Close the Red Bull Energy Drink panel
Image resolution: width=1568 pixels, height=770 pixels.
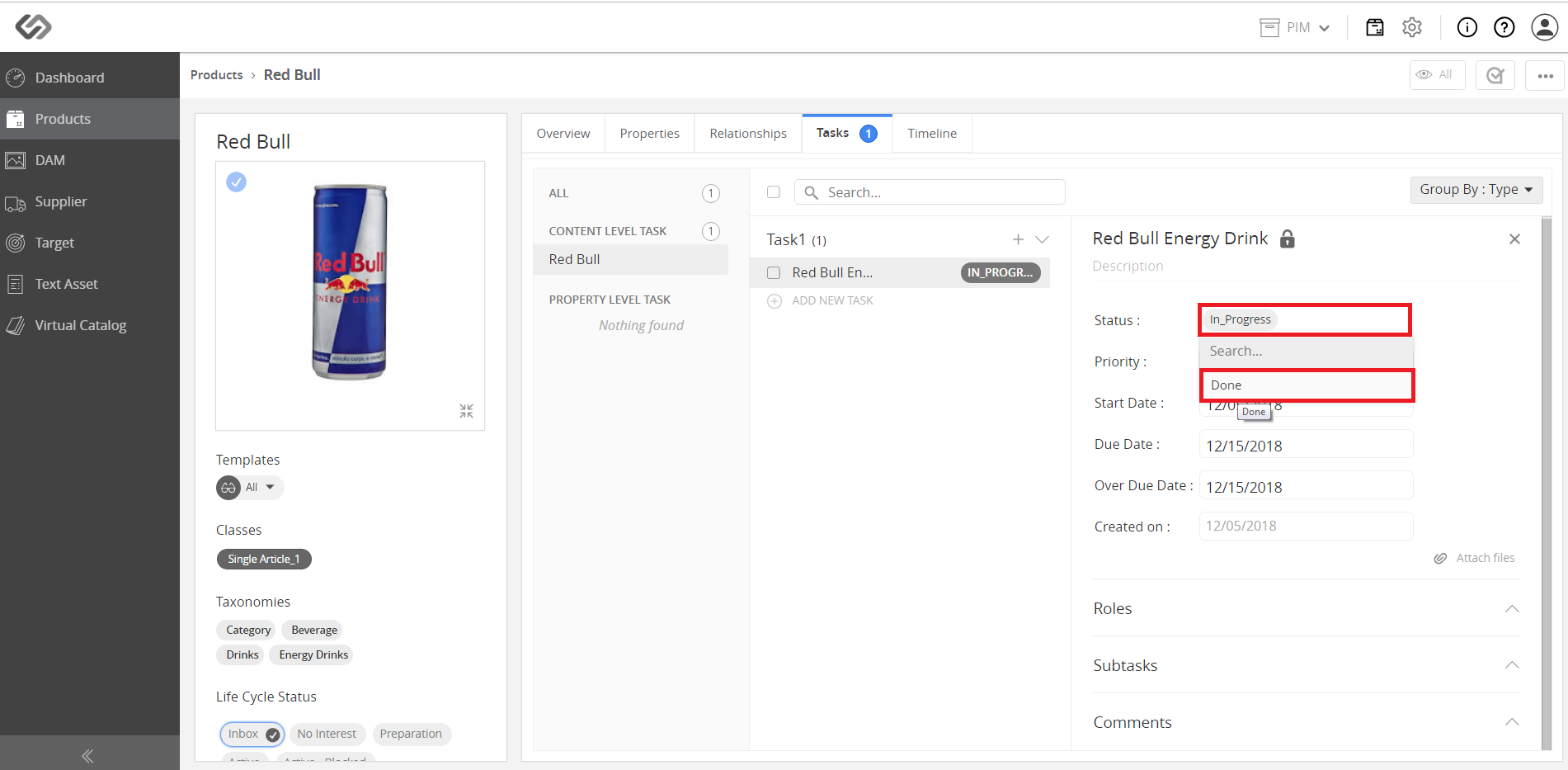(x=1514, y=239)
